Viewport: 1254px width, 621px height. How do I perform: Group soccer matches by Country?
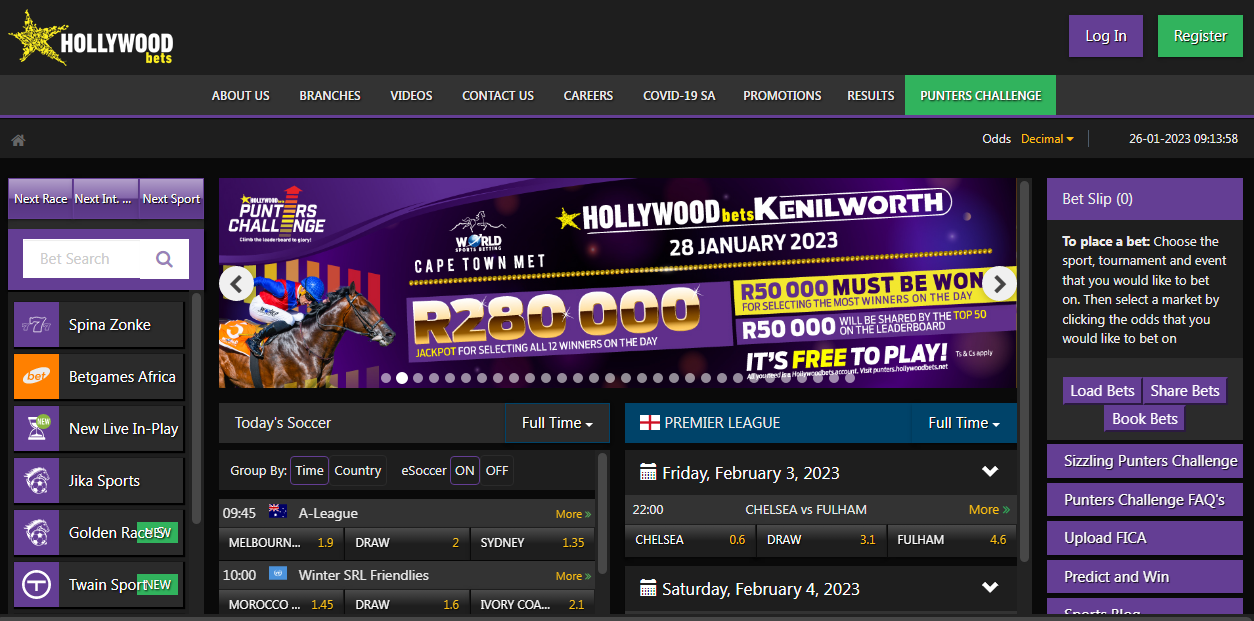[358, 471]
